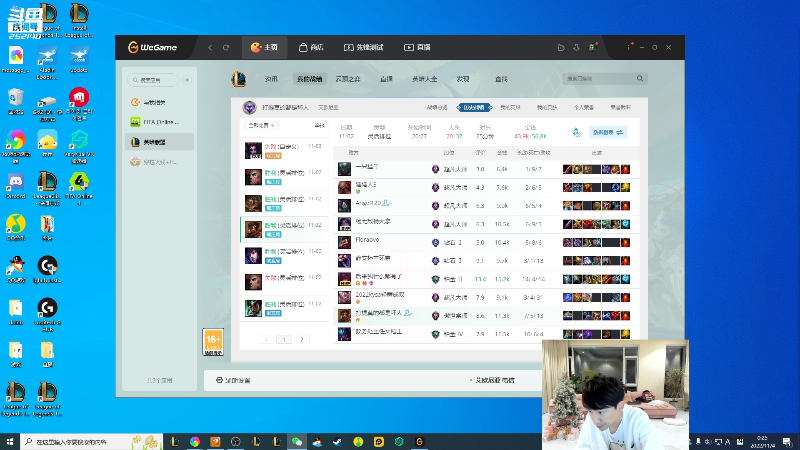
Task: Click the plus button beside the sidebar search
Action: (x=187, y=80)
